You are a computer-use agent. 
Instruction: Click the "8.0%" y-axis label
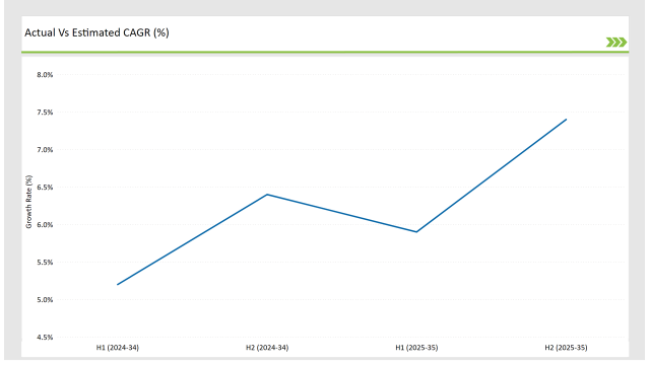pyautogui.click(x=45, y=75)
